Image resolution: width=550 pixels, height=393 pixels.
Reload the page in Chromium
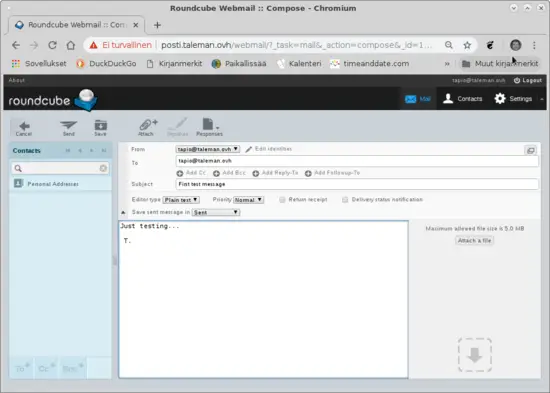pos(53,45)
